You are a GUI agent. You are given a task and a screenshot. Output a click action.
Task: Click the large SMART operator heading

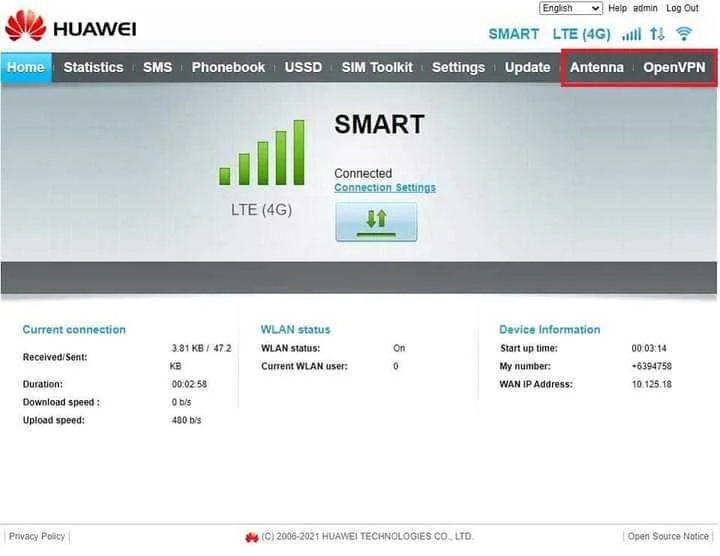click(x=379, y=124)
